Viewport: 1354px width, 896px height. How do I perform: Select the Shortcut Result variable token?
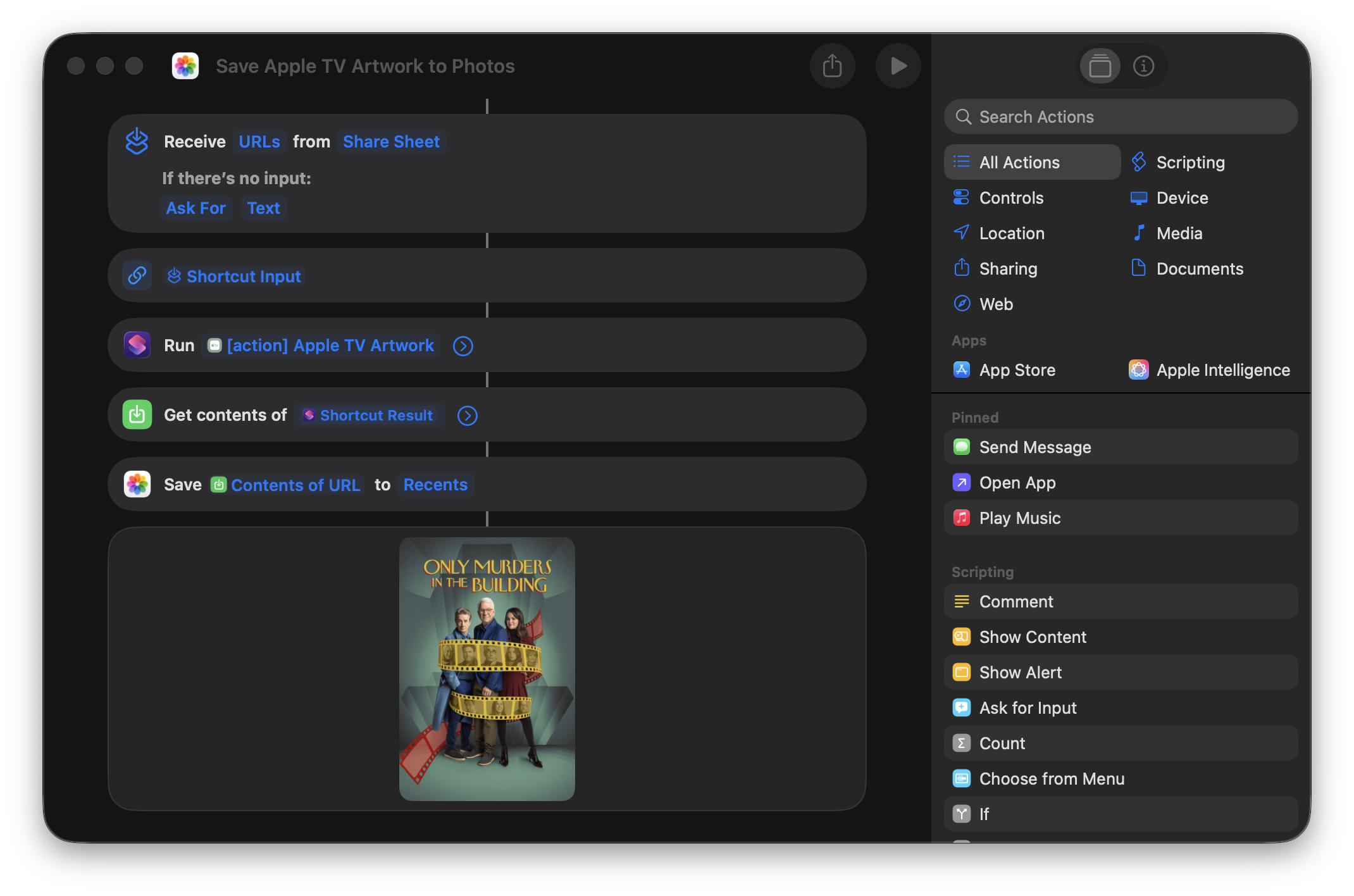click(369, 415)
